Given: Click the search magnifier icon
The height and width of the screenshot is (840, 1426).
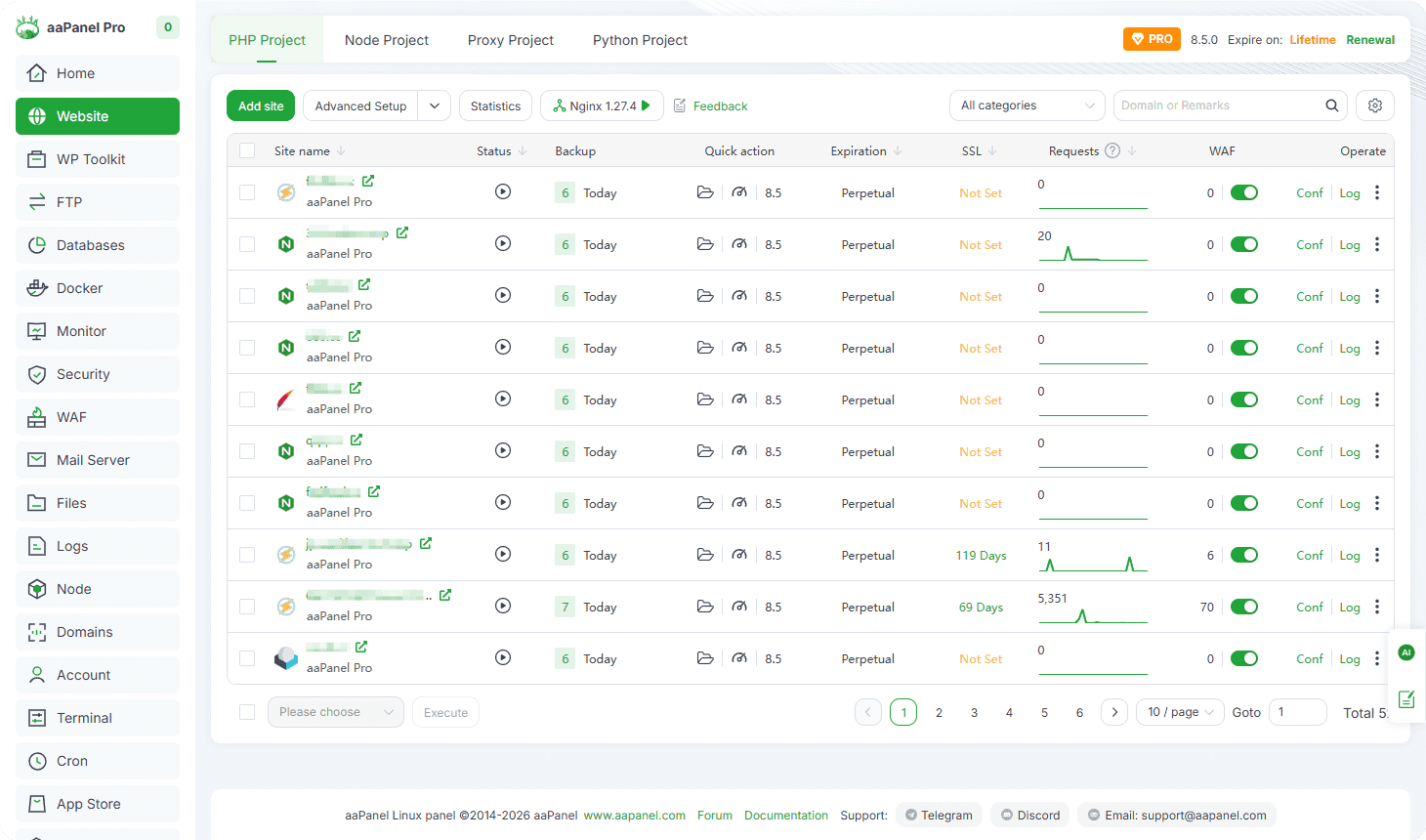Looking at the screenshot, I should (x=1331, y=105).
